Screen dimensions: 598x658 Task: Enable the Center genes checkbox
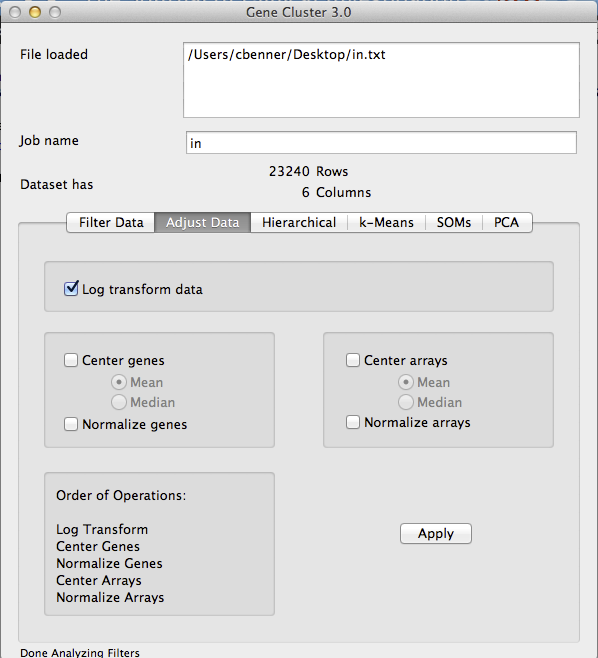pos(71,360)
